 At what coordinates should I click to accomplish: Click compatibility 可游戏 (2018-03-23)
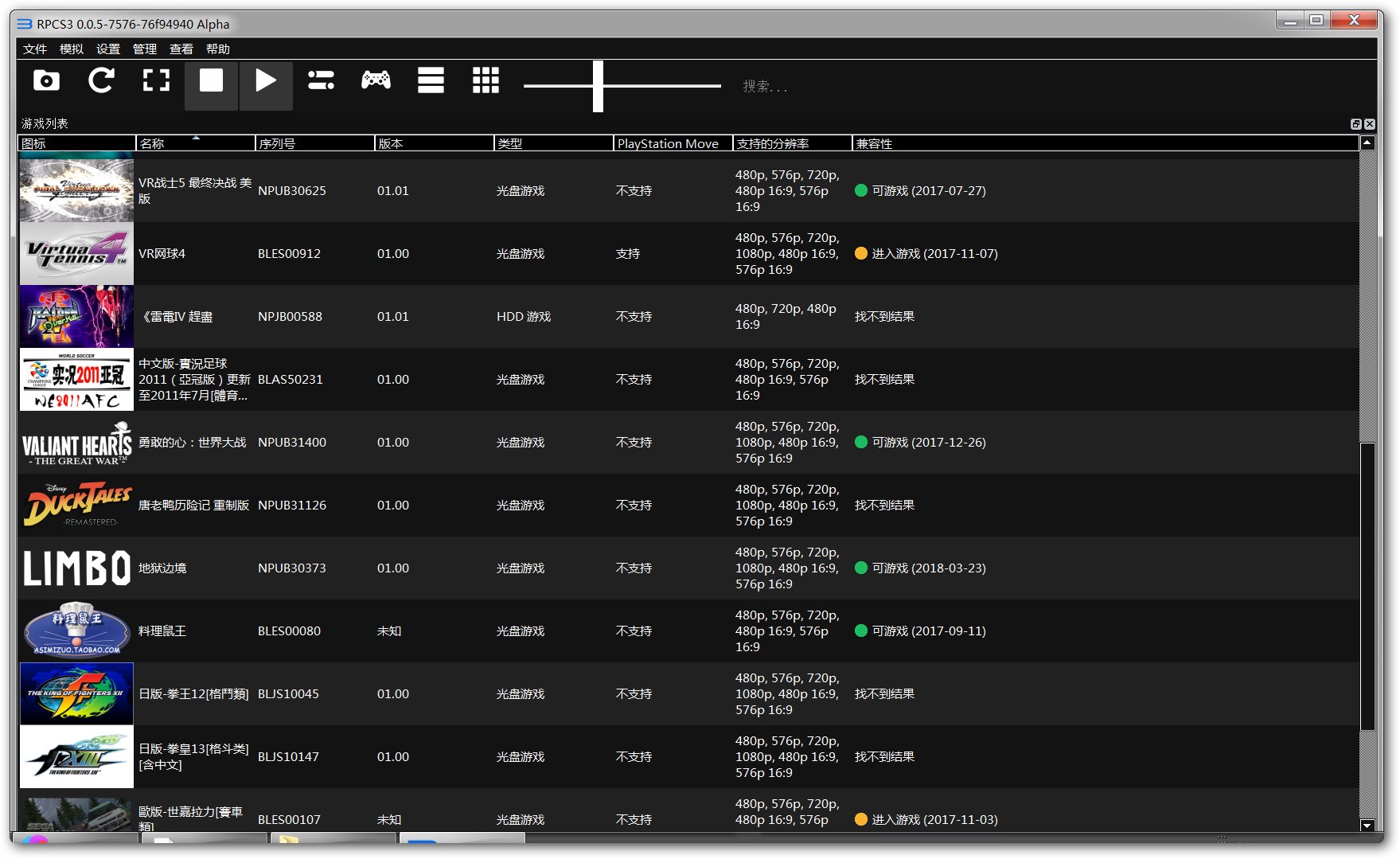(920, 568)
